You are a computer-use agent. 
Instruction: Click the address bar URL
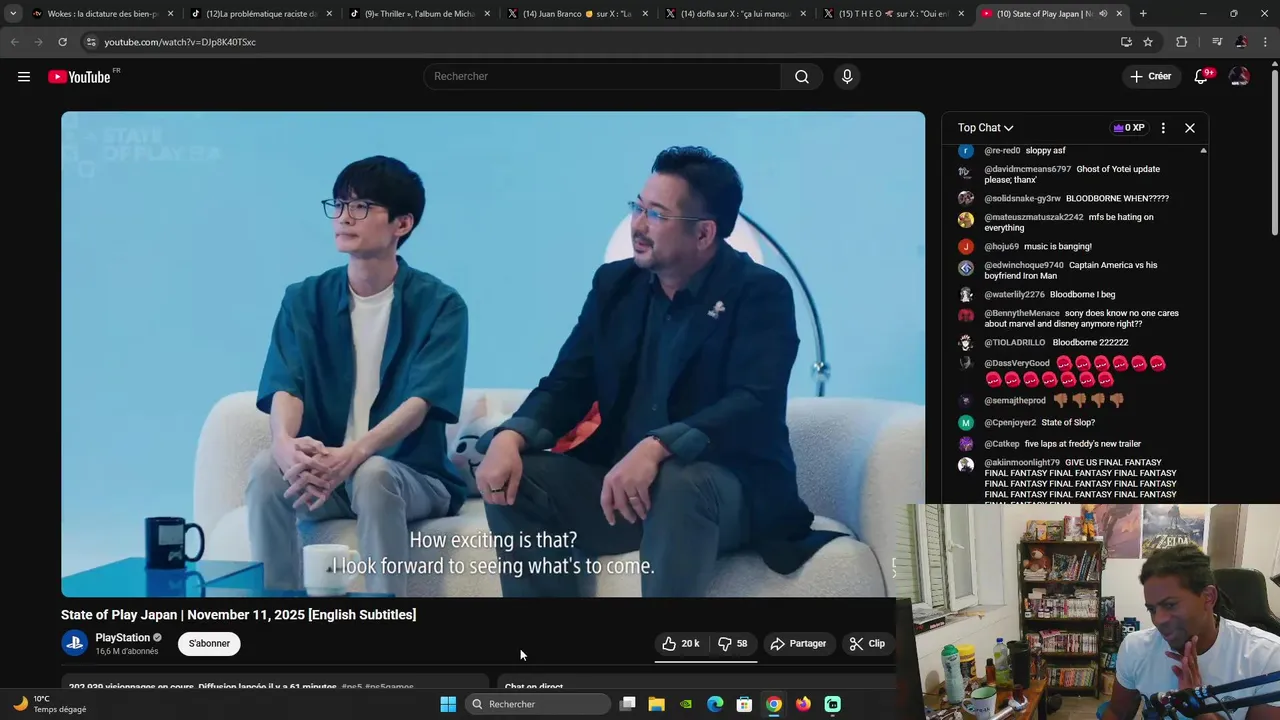pyautogui.click(x=180, y=42)
